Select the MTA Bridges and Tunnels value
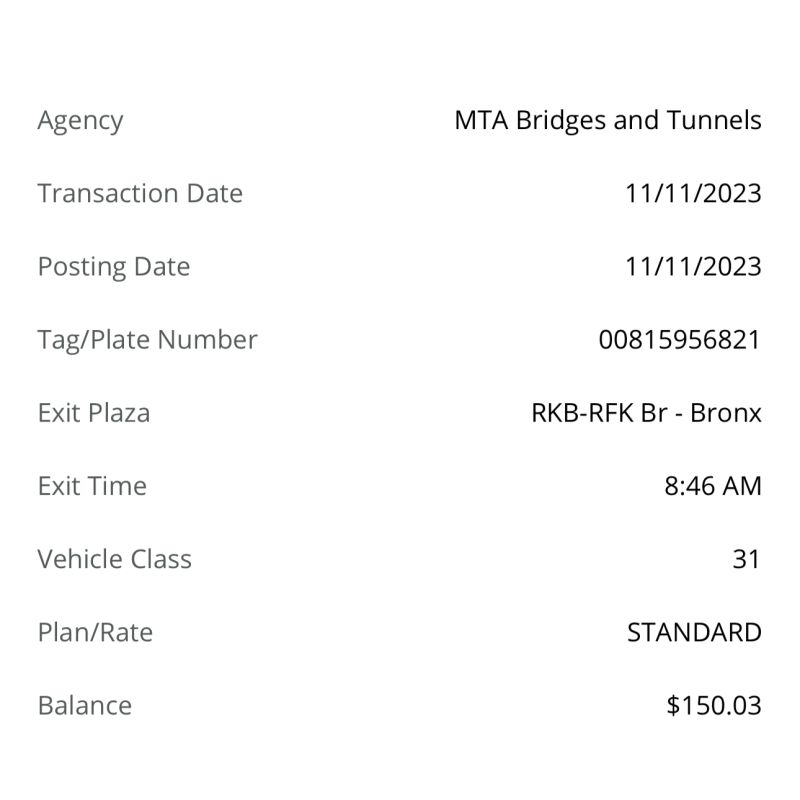The width and height of the screenshot is (800, 800). tap(608, 121)
